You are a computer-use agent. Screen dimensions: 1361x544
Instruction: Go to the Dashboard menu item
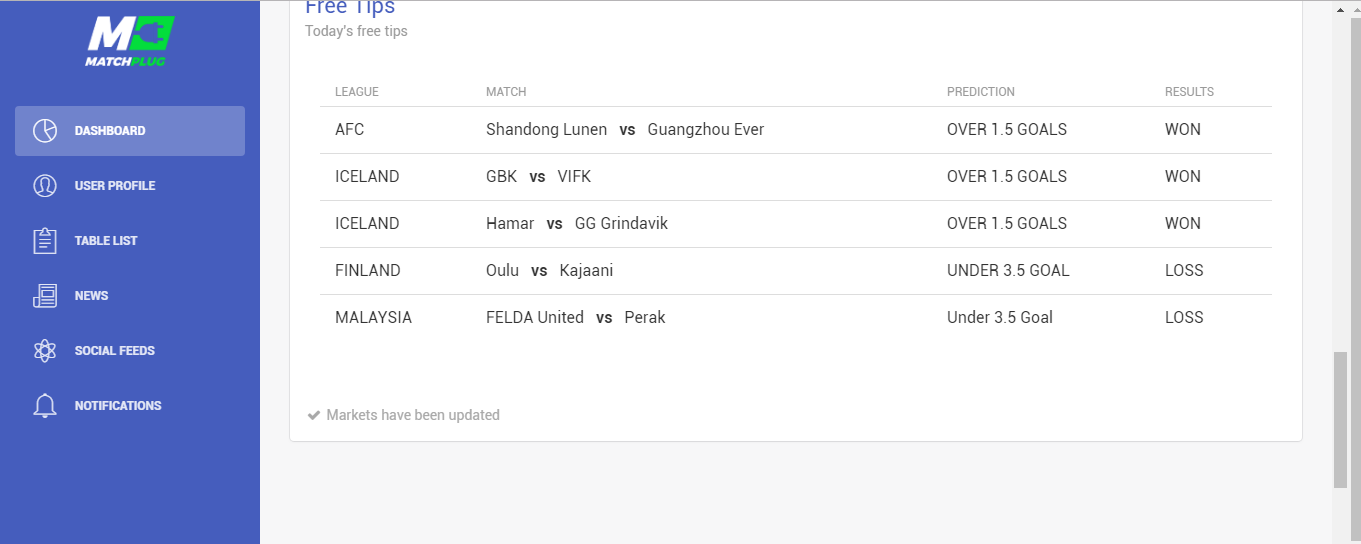(x=130, y=131)
